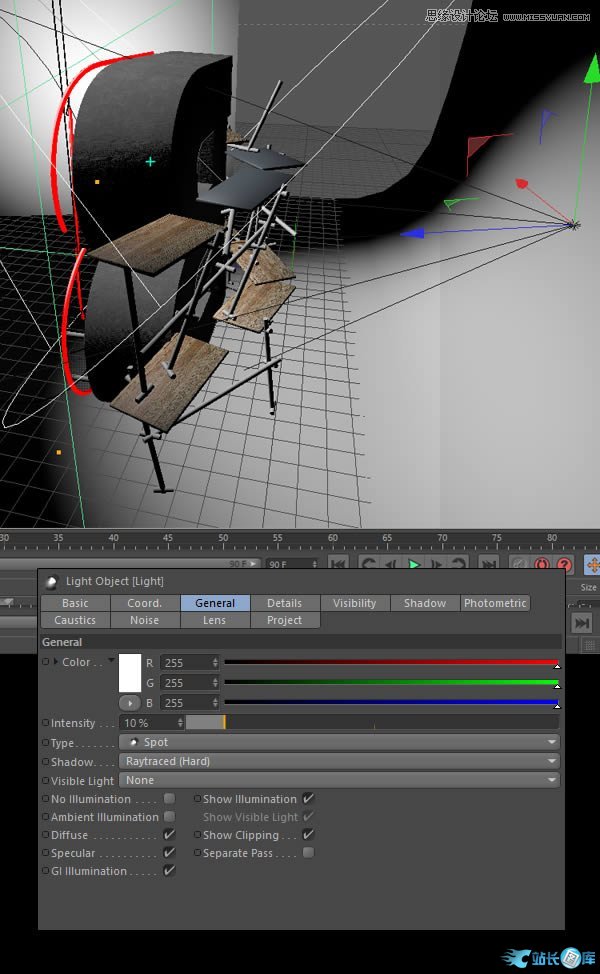
Task: Click the Shadow tab
Action: [425, 603]
